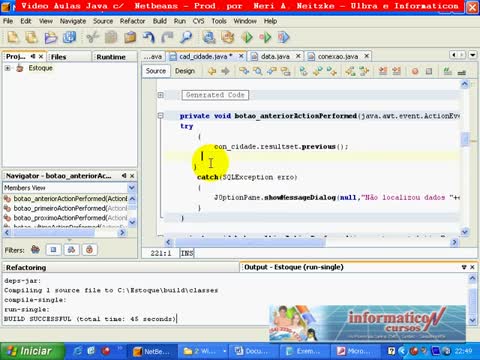Toggle the Show Inherited Members filter
Screen dimensions: 480x360
tap(35, 249)
